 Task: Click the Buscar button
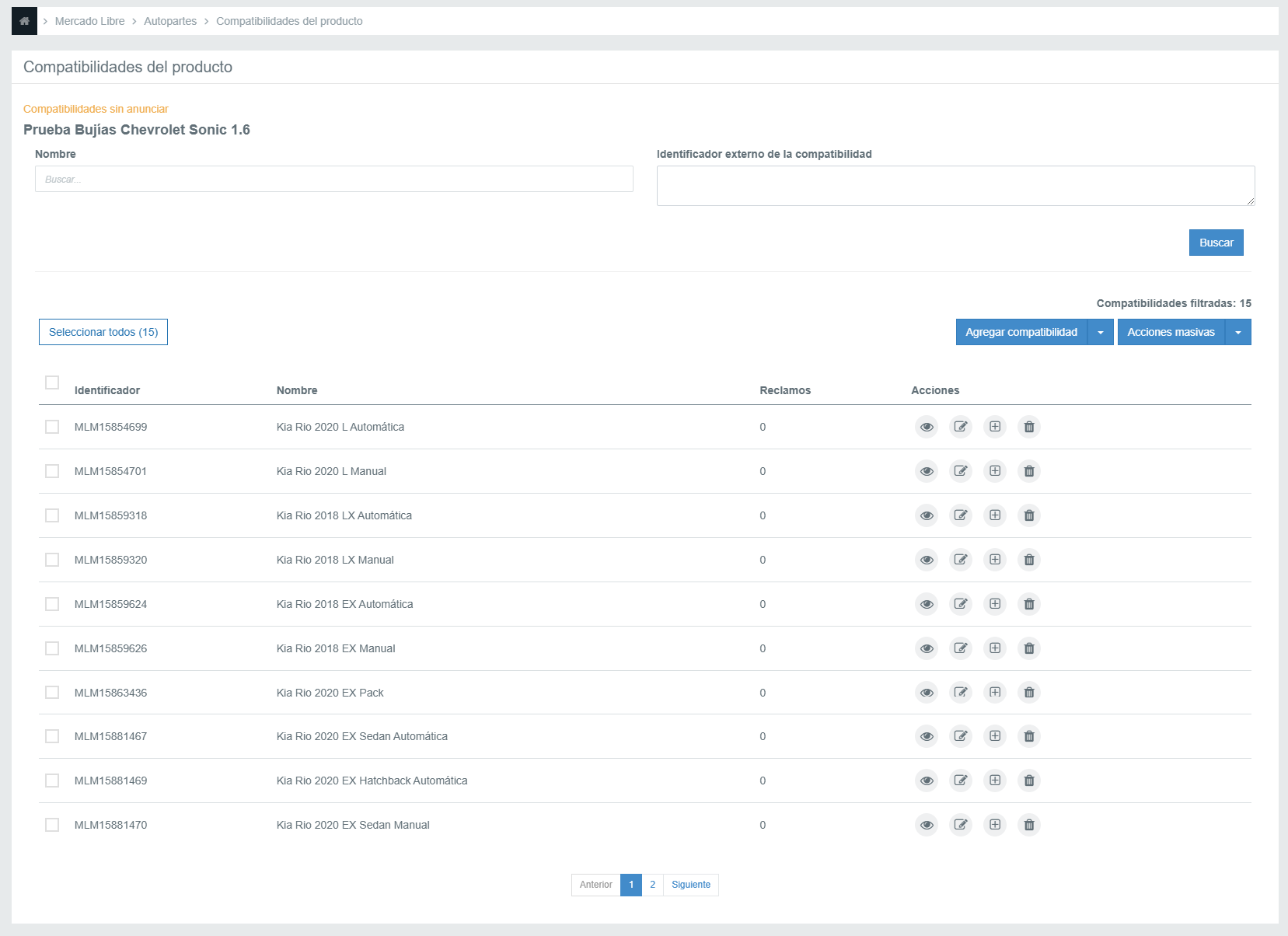pyautogui.click(x=1216, y=243)
